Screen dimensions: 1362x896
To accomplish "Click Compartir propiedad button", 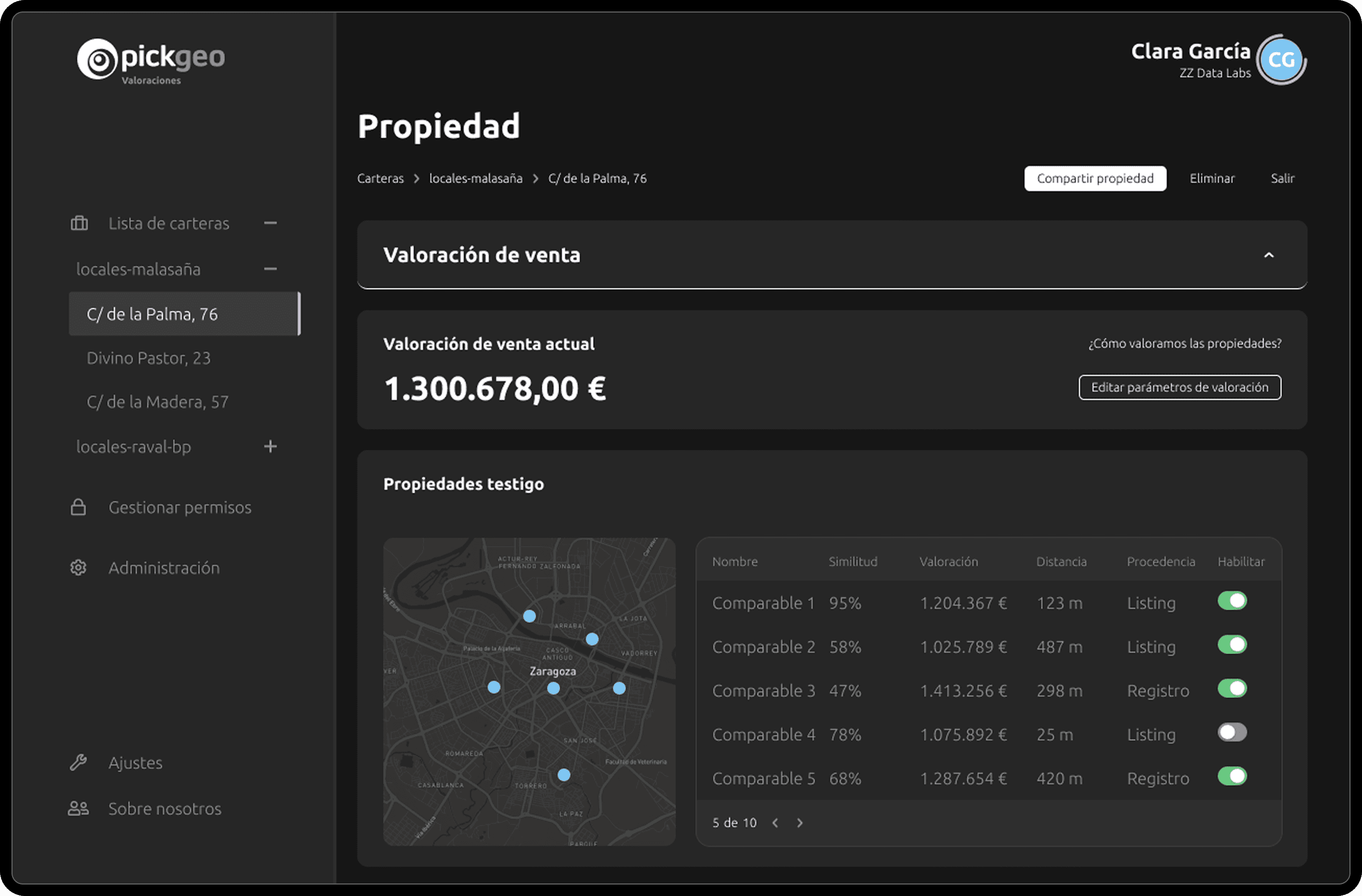I will click(1095, 179).
